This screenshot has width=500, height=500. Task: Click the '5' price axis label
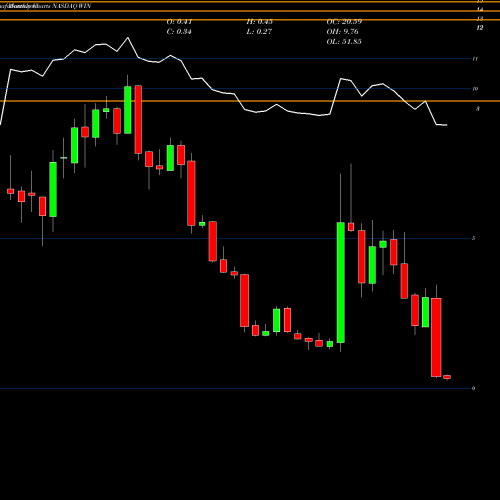pos(474,238)
